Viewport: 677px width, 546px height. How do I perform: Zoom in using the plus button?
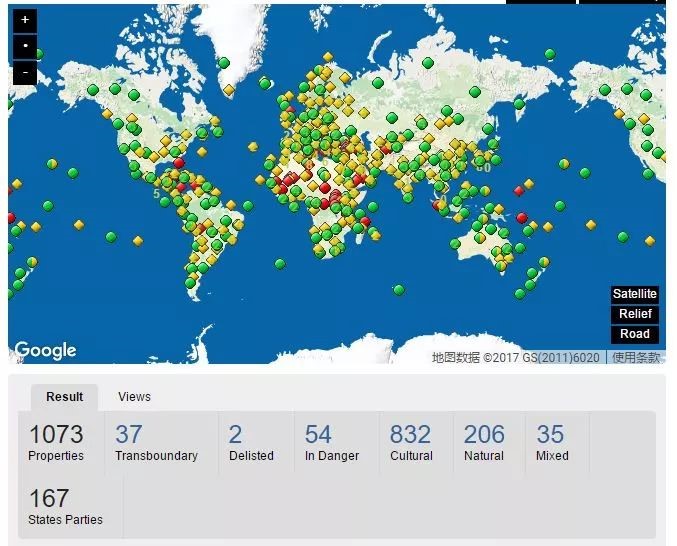click(25, 20)
